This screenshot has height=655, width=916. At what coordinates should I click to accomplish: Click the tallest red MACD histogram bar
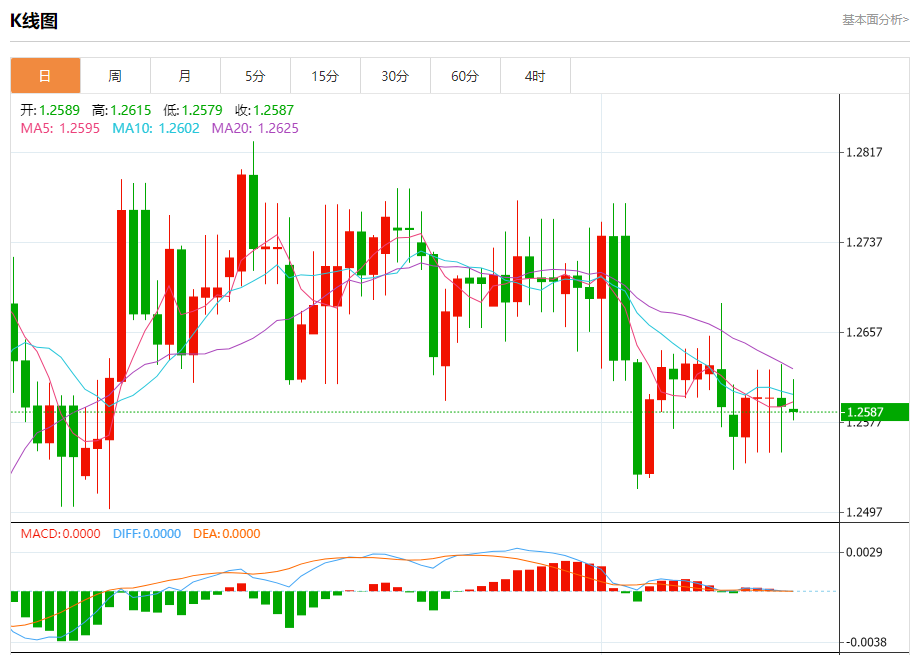tap(565, 576)
